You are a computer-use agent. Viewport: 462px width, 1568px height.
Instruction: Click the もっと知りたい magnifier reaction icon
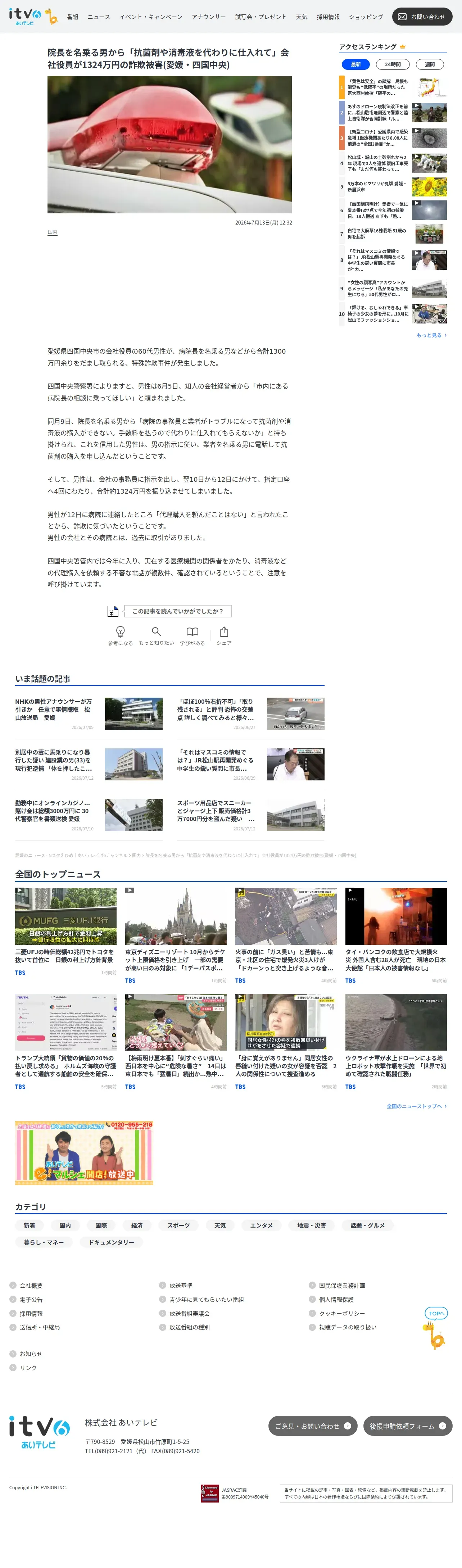(x=157, y=631)
